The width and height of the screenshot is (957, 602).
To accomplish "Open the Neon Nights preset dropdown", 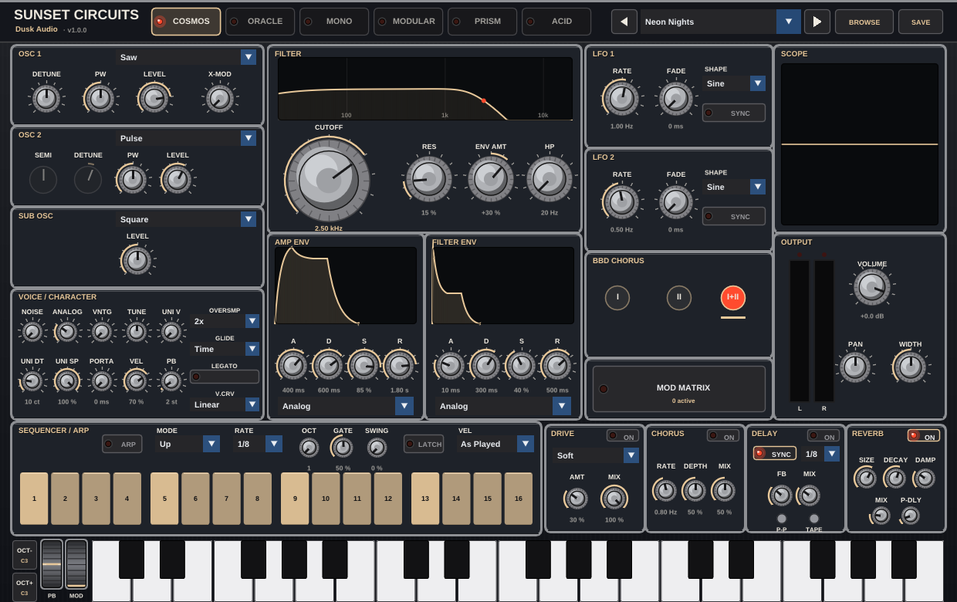I will (x=721, y=22).
